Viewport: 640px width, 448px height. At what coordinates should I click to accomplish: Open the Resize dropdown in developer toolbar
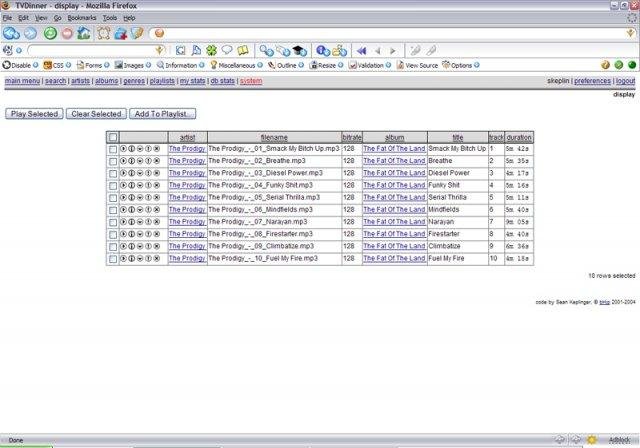[x=327, y=65]
